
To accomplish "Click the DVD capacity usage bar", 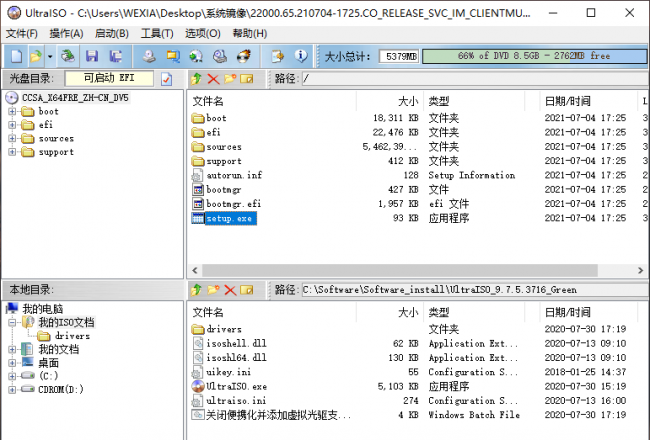I will coord(534,56).
